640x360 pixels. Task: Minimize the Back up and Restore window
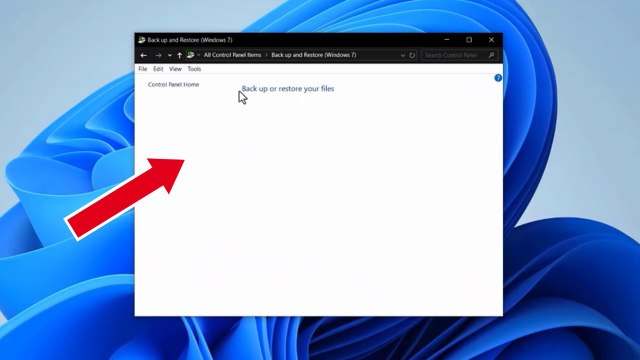pos(447,40)
